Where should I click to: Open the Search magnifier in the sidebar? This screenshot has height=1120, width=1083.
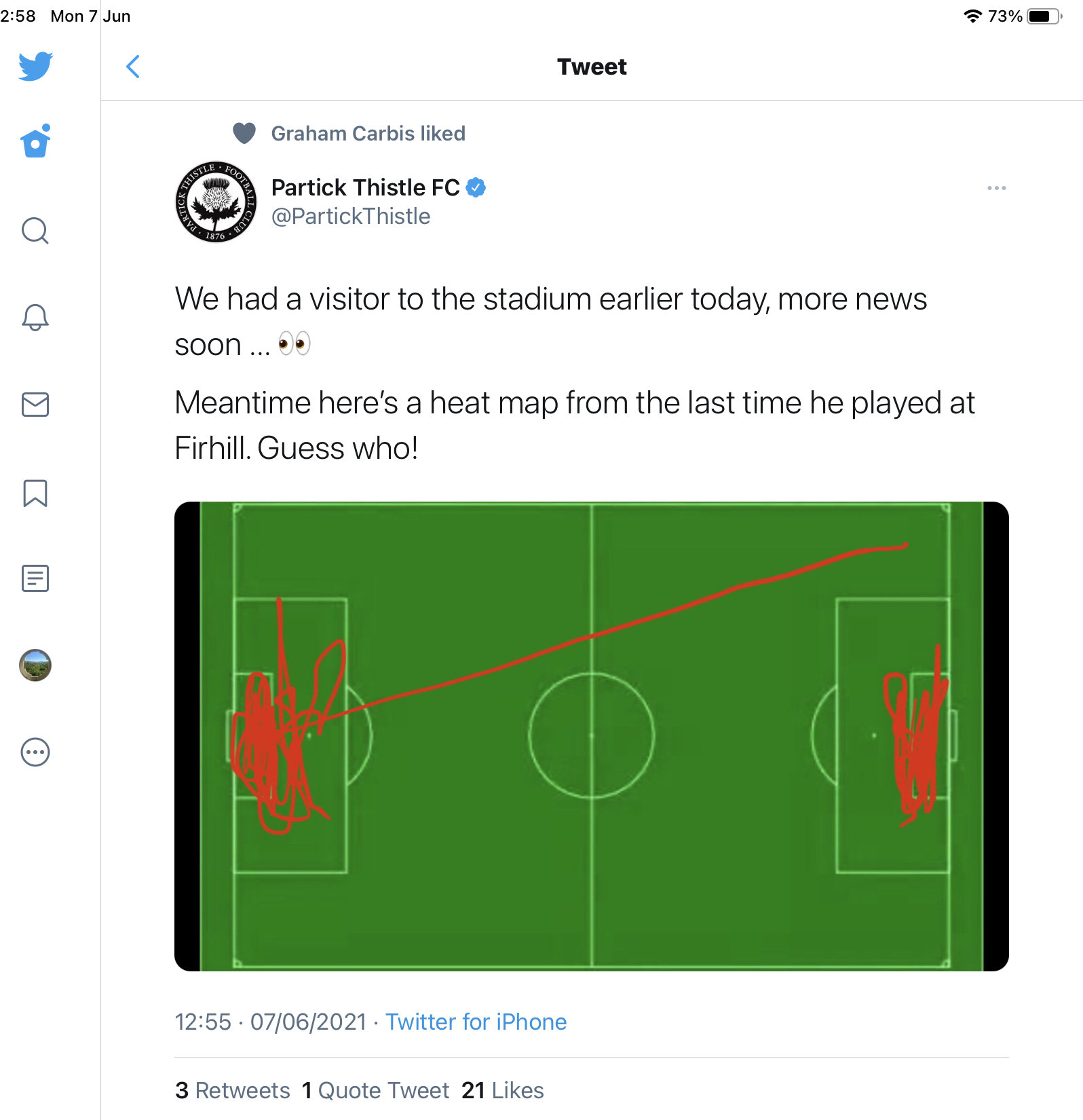tap(35, 231)
